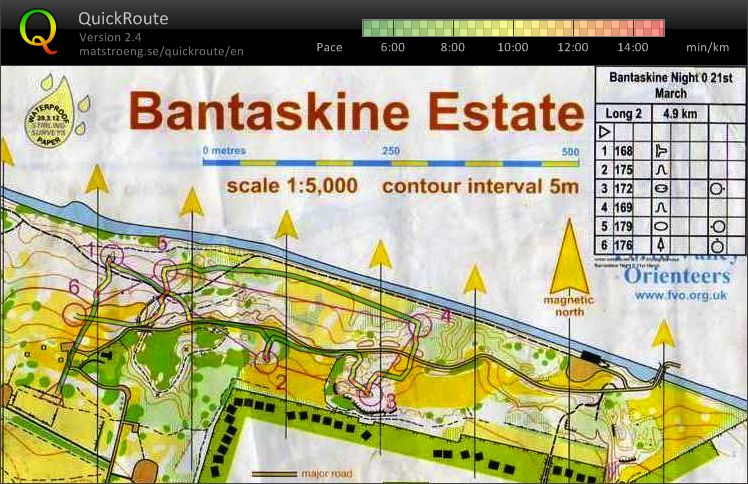Click the 'min/km' unit label
748x484 pixels.
tap(707, 47)
